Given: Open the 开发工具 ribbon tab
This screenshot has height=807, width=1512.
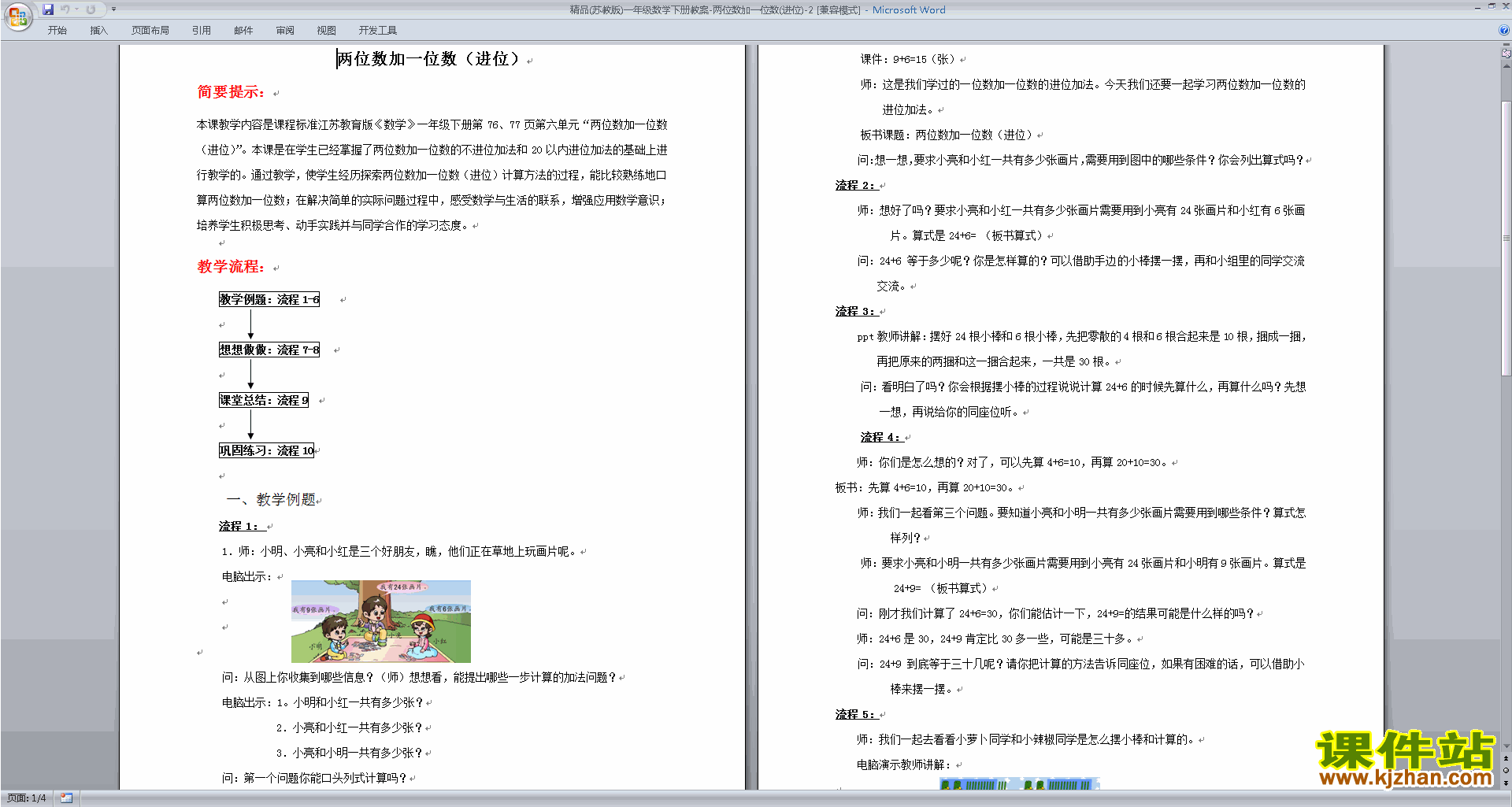Looking at the screenshot, I should tap(377, 30).
